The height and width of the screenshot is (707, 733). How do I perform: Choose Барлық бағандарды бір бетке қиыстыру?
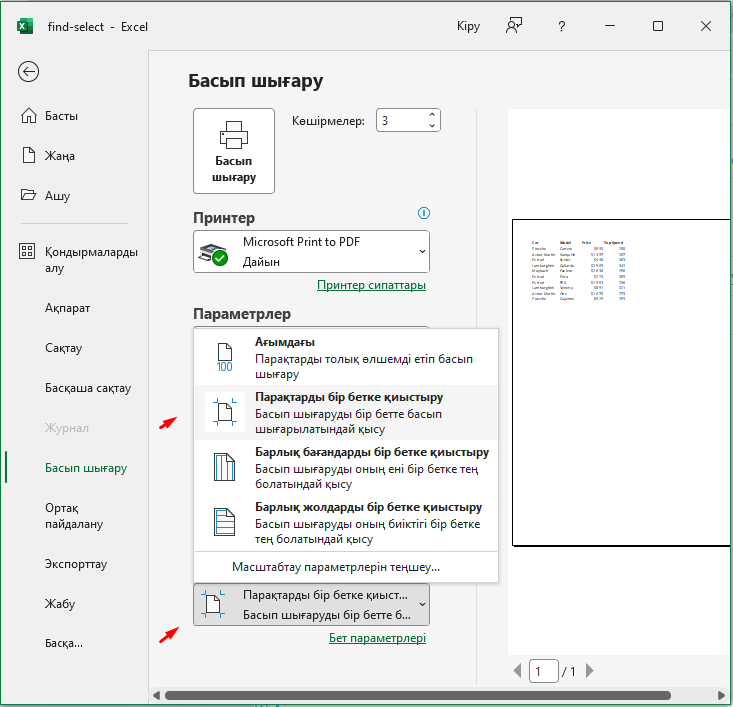click(x=345, y=468)
